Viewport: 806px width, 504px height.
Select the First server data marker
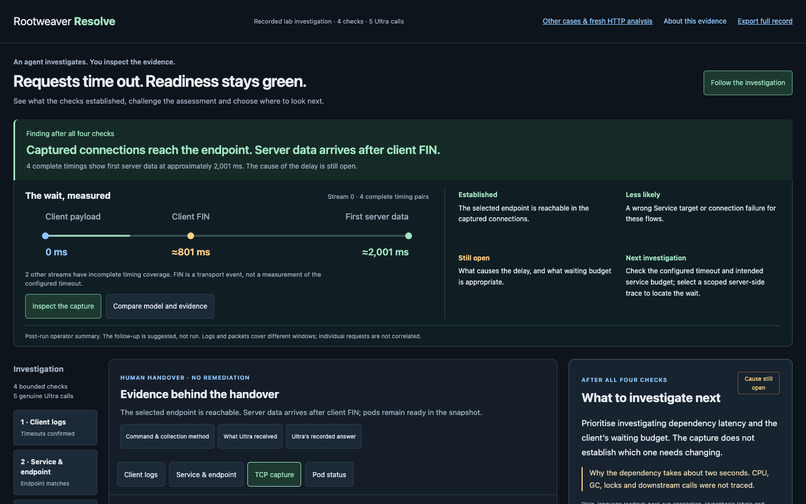408,236
